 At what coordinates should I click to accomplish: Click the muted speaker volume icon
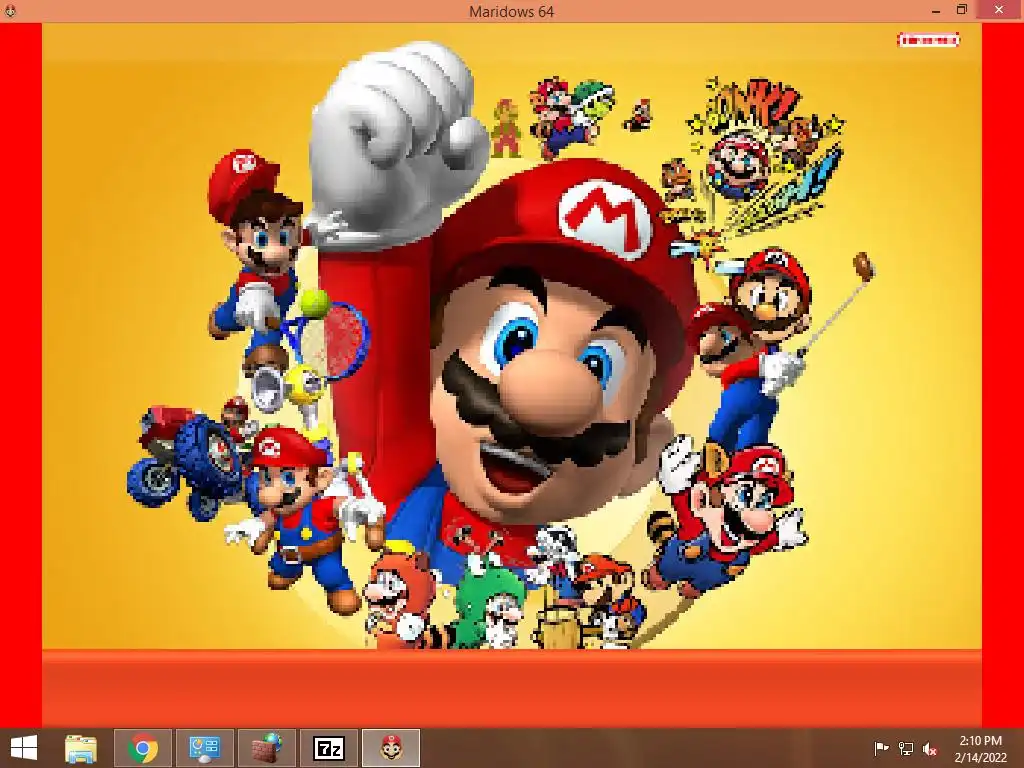click(x=930, y=748)
